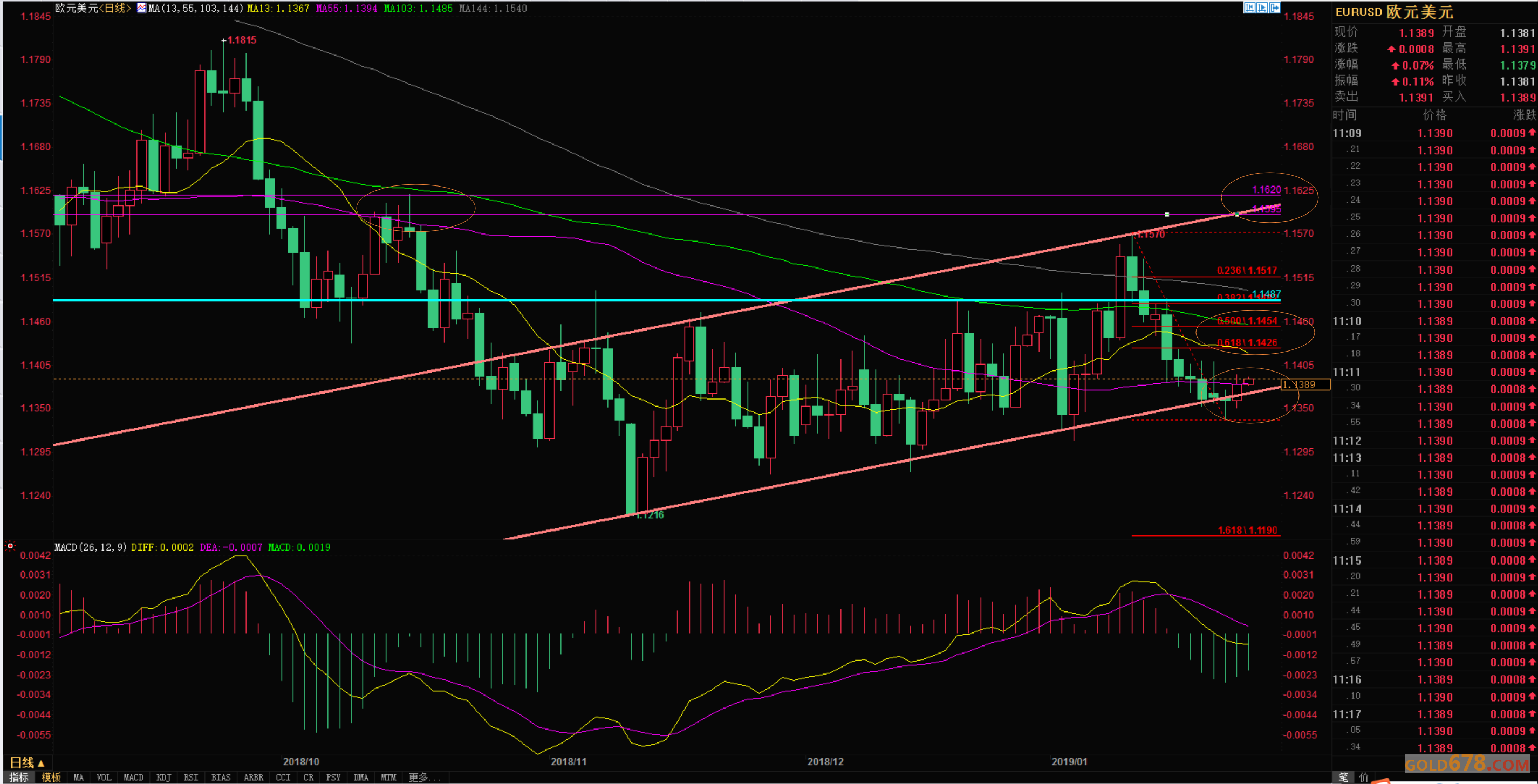This screenshot has height=784, width=1538.
Task: Click the 欧元美元<日线> chart title
Action: tap(93, 8)
